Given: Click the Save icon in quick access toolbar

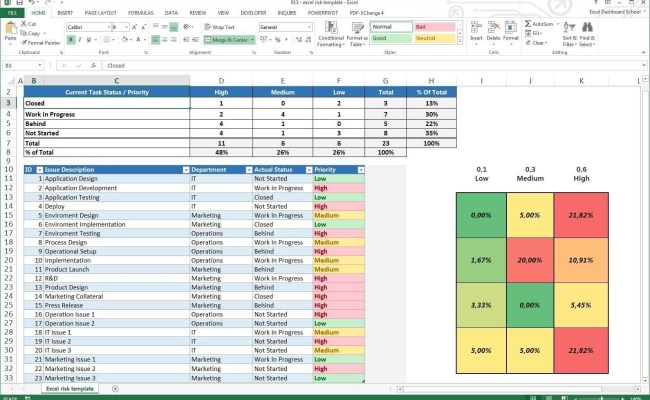Looking at the screenshot, I should point(19,2).
